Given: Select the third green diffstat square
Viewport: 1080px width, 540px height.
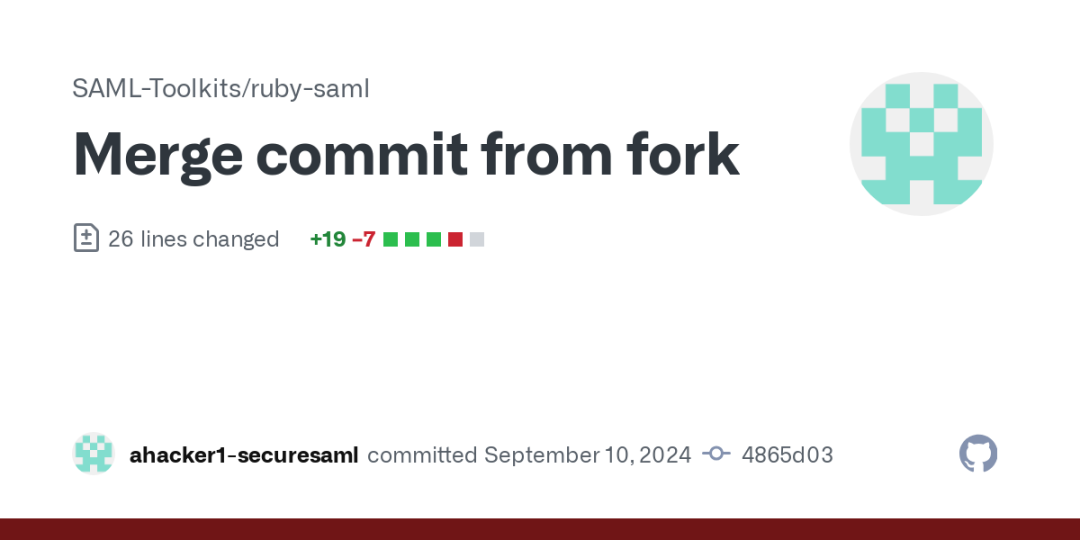Looking at the screenshot, I should click(434, 239).
